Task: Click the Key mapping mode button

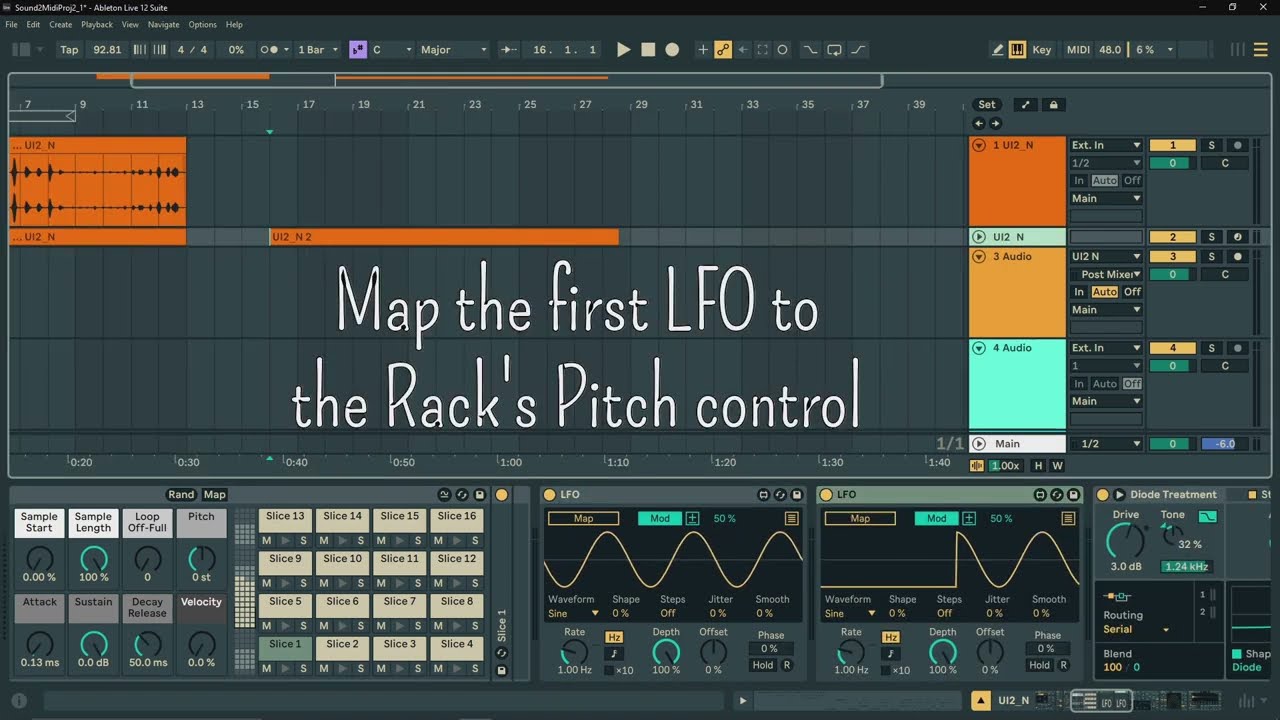Action: [x=1042, y=50]
